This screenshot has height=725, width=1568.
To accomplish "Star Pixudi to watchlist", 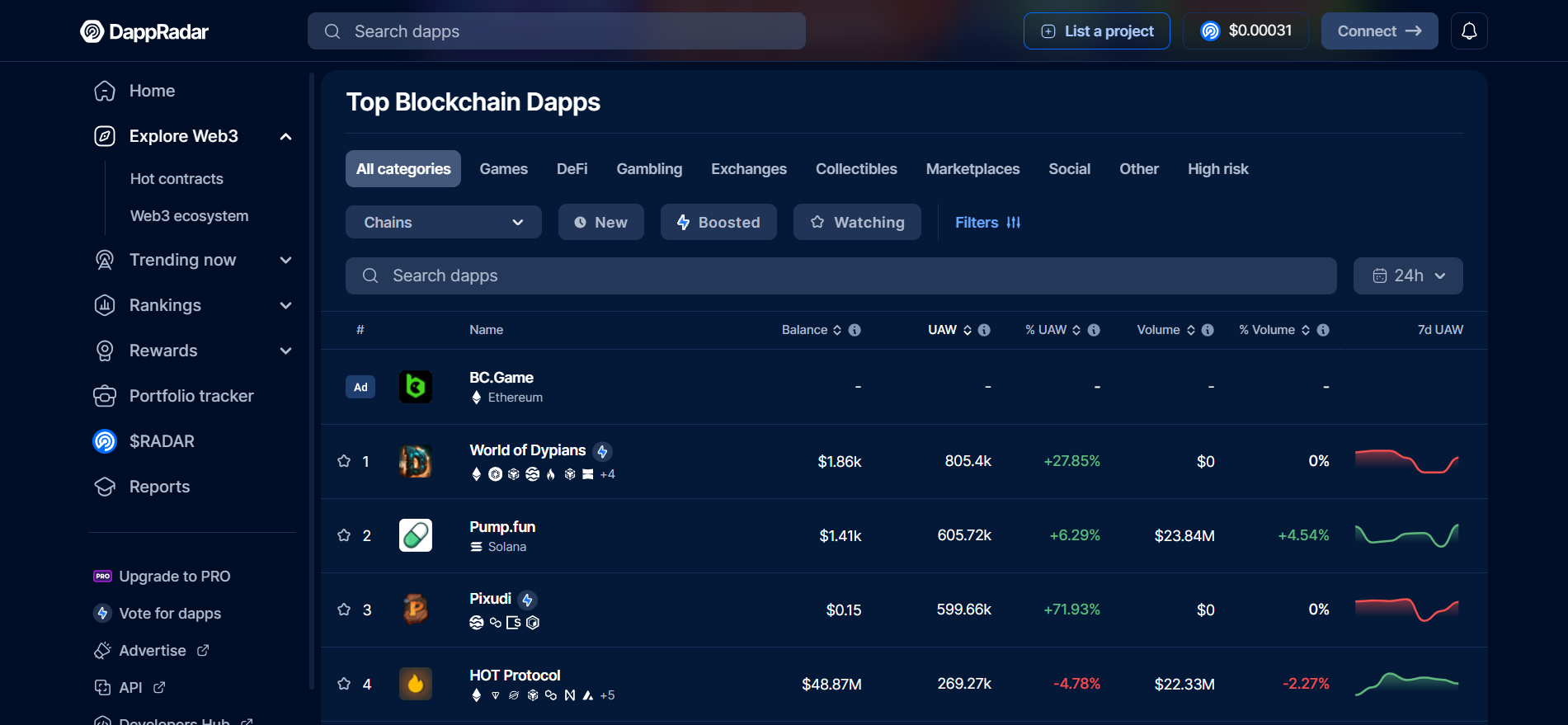I will coord(344,610).
